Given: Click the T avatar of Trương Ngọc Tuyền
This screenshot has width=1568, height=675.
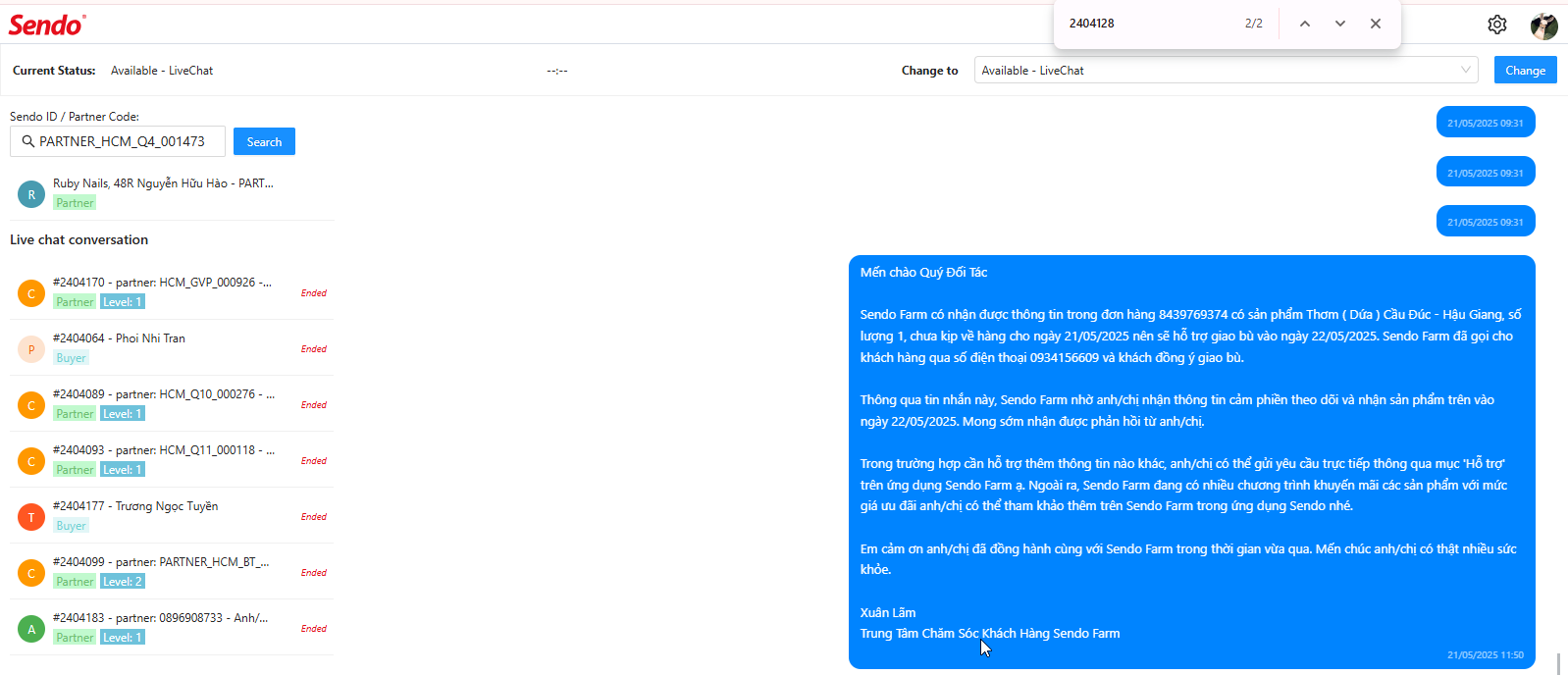Looking at the screenshot, I should tap(31, 517).
